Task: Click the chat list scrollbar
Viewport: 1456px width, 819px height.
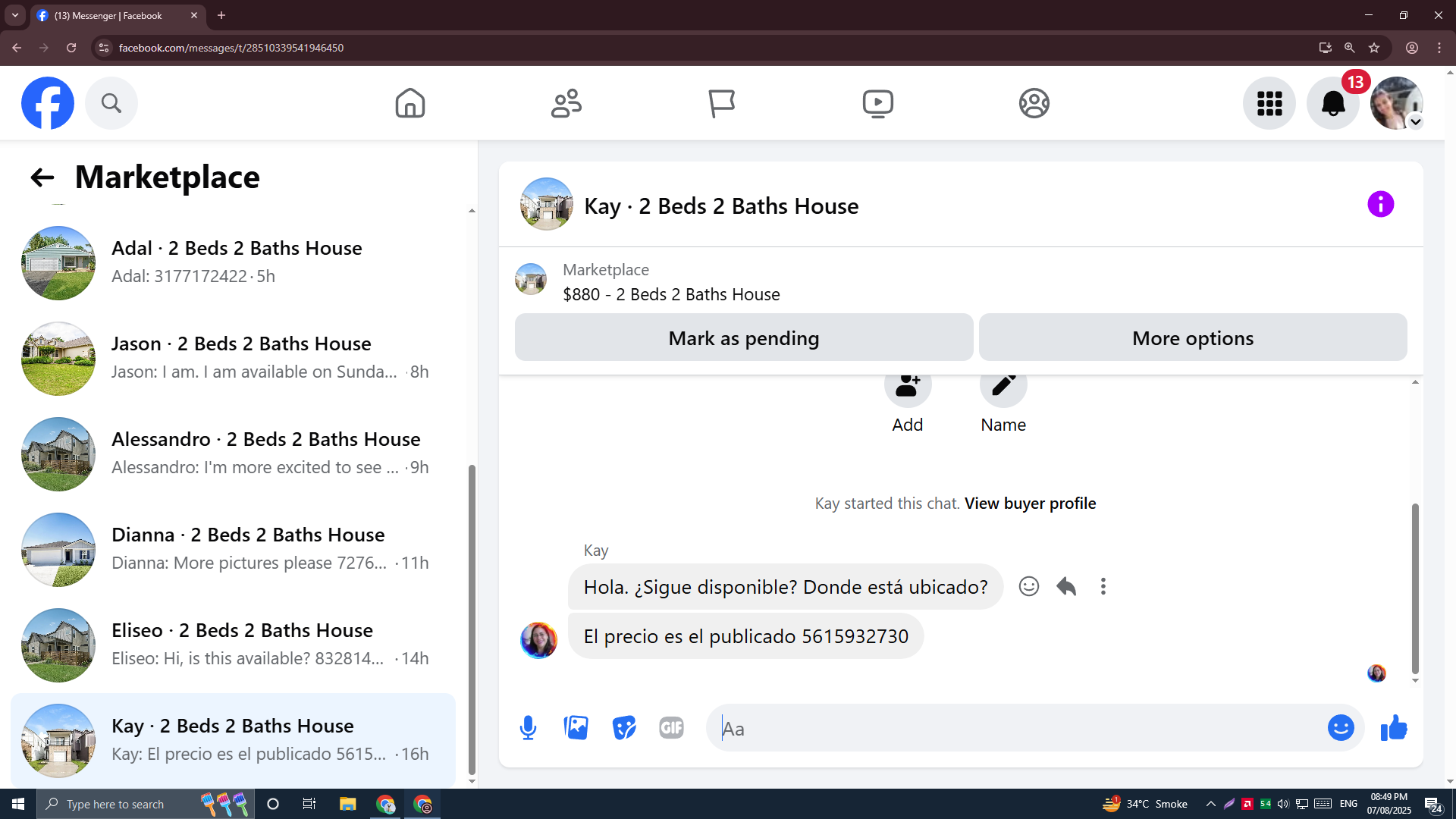Action: tap(472, 619)
